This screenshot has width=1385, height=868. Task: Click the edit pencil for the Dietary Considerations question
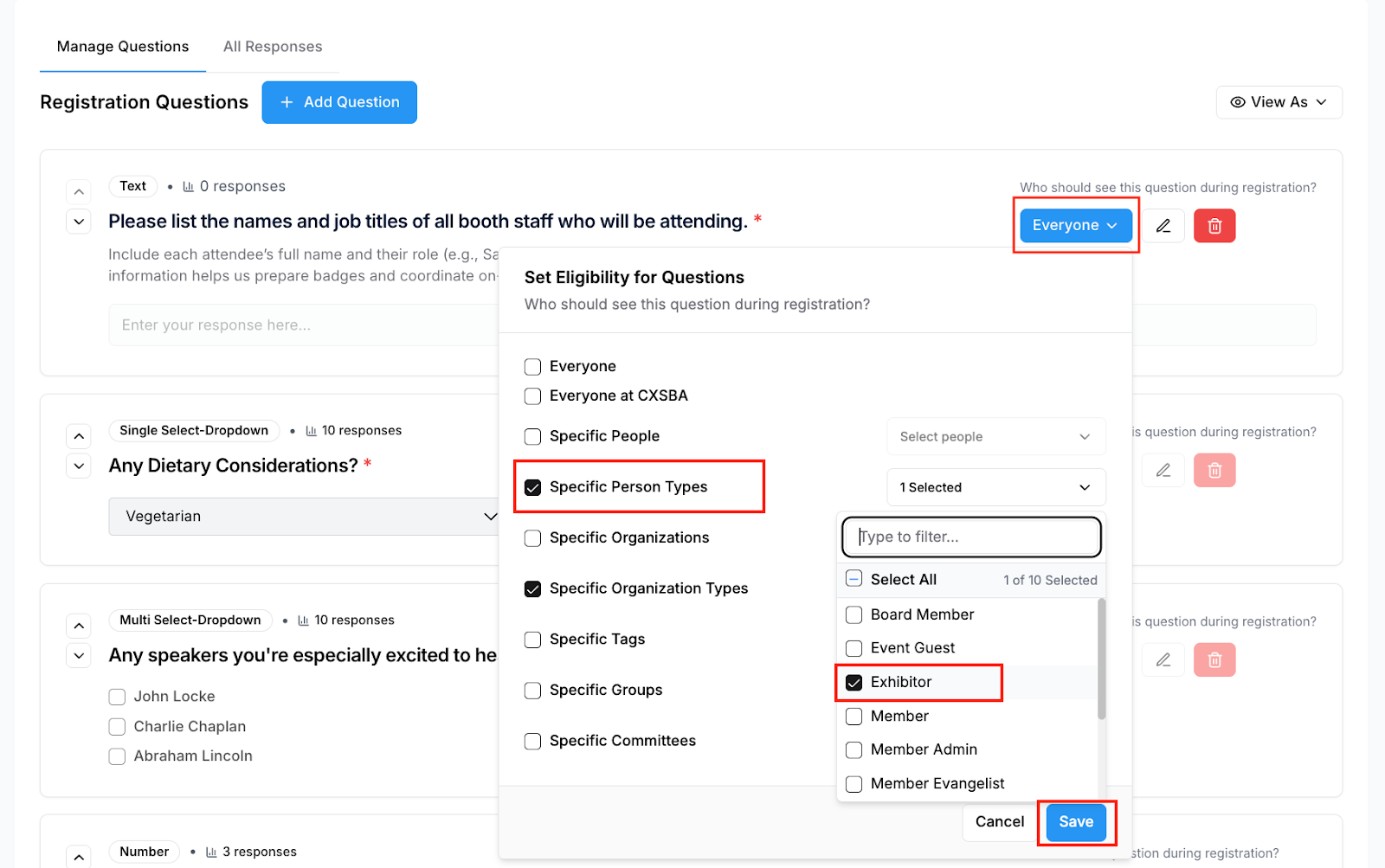tap(1163, 470)
